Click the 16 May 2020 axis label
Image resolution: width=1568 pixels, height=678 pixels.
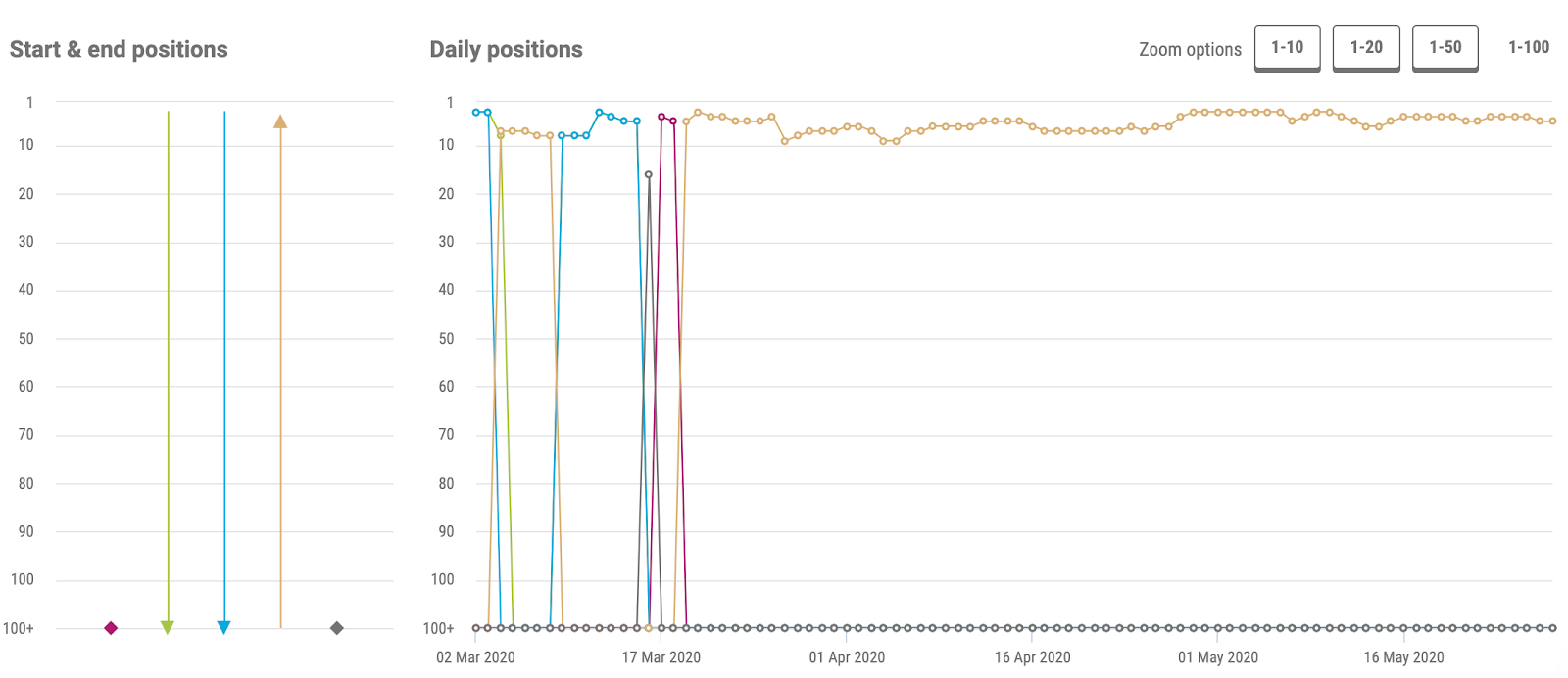coord(1403,657)
